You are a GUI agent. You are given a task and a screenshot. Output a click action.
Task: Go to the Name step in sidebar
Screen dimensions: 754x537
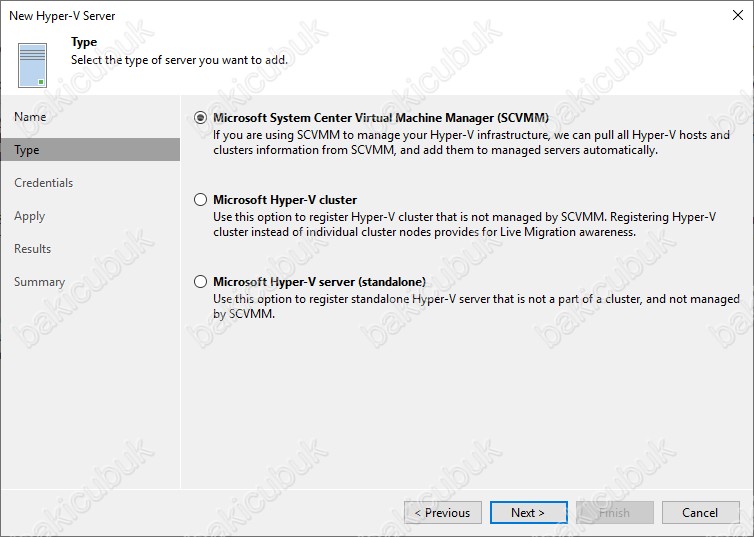point(30,117)
